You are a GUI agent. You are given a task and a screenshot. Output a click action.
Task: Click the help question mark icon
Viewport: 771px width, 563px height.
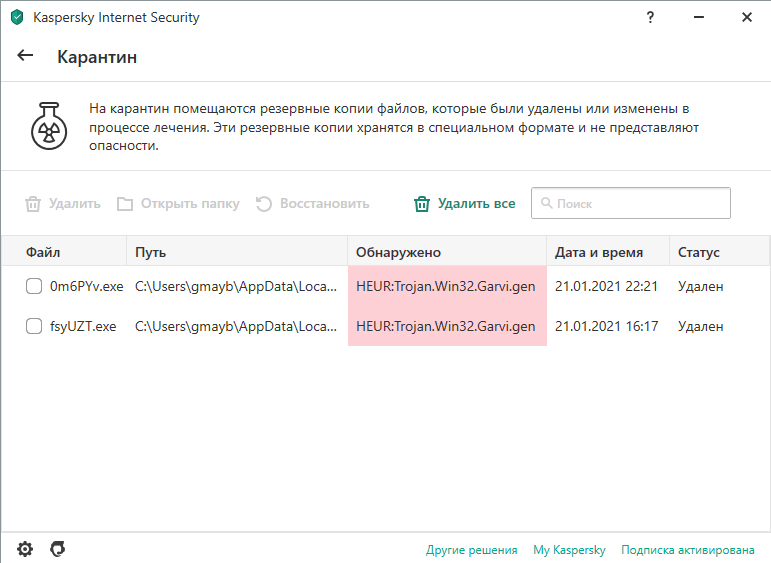pyautogui.click(x=650, y=17)
